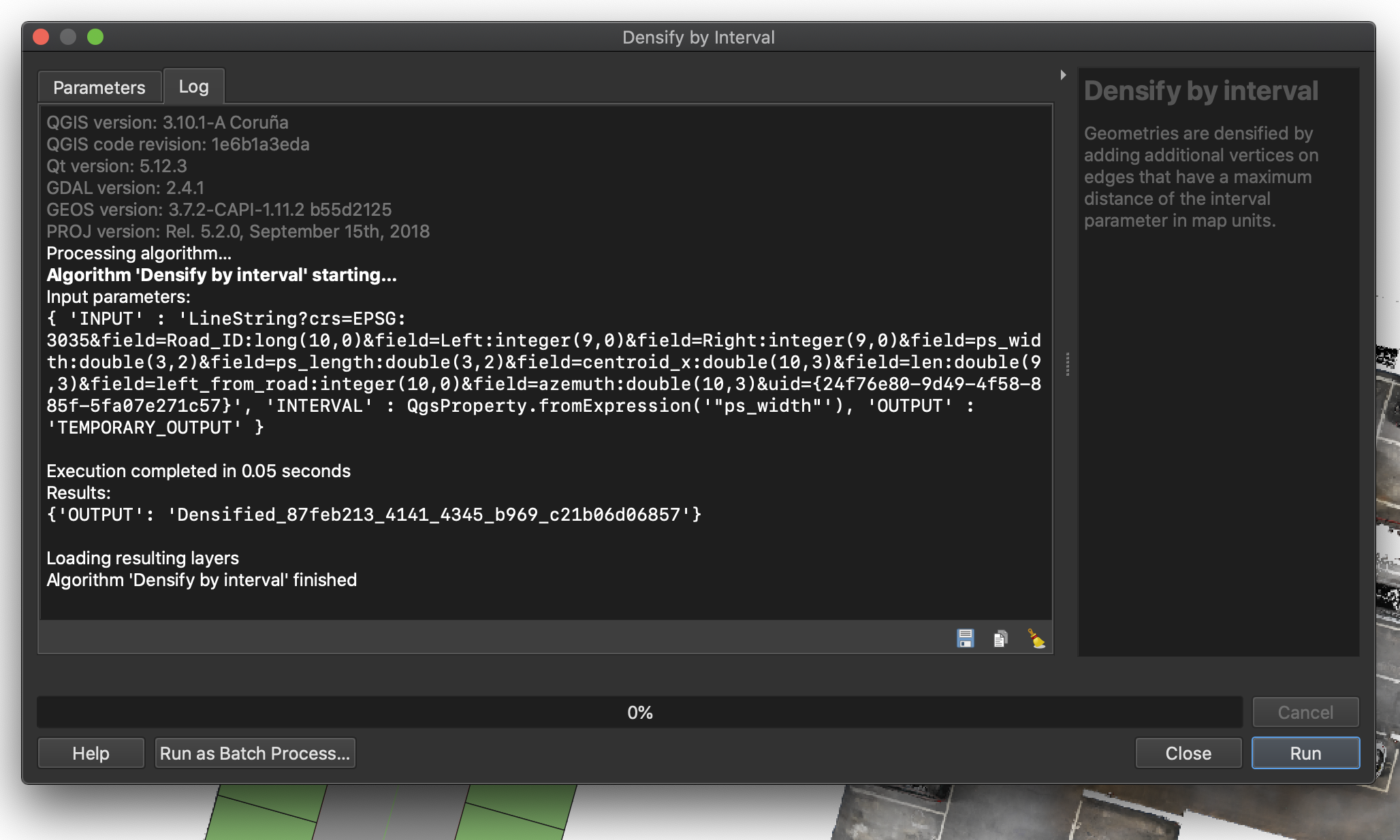Screen dimensions: 1400x840
Task: Select the Log tab
Action: click(x=193, y=86)
